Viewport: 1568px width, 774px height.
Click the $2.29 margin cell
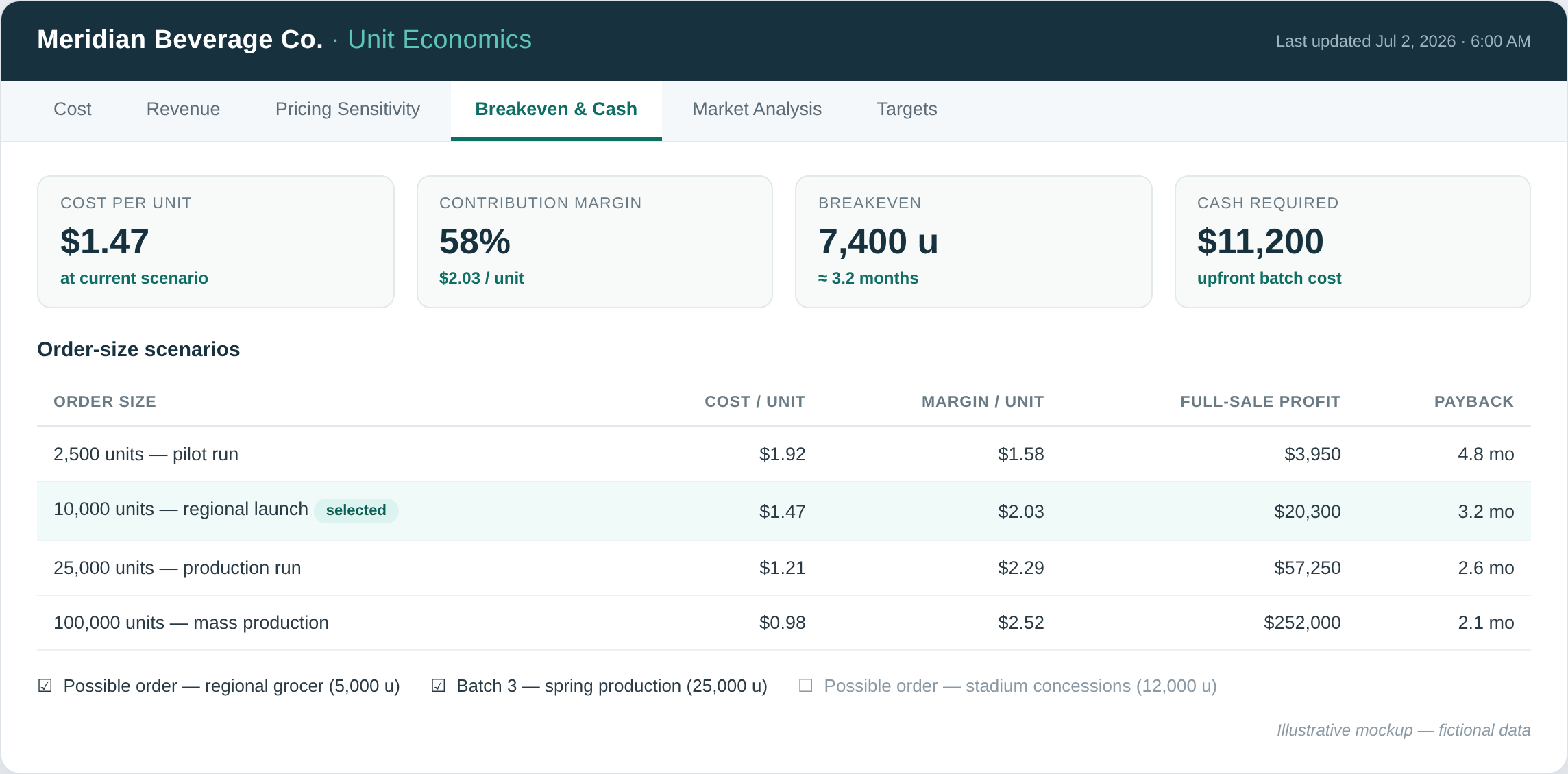(1021, 568)
